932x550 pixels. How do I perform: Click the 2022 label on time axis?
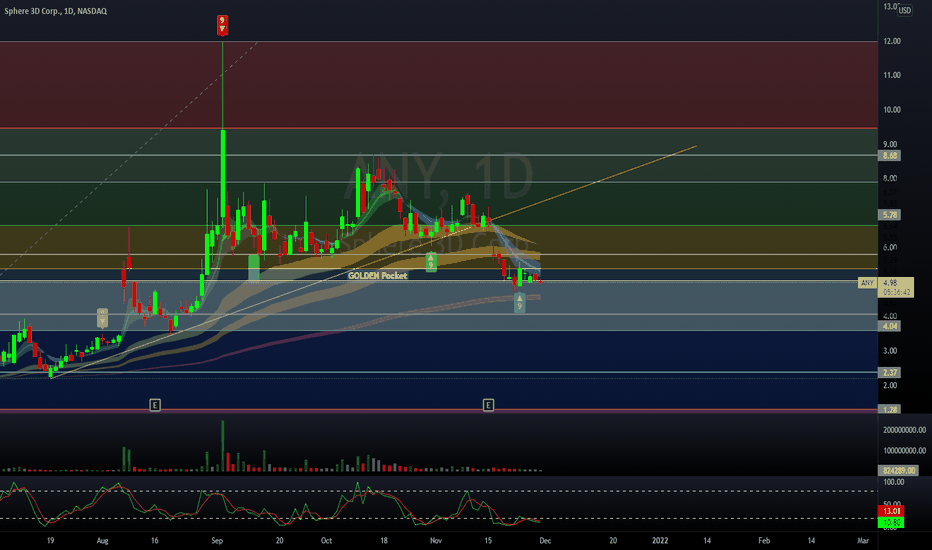(x=660, y=540)
